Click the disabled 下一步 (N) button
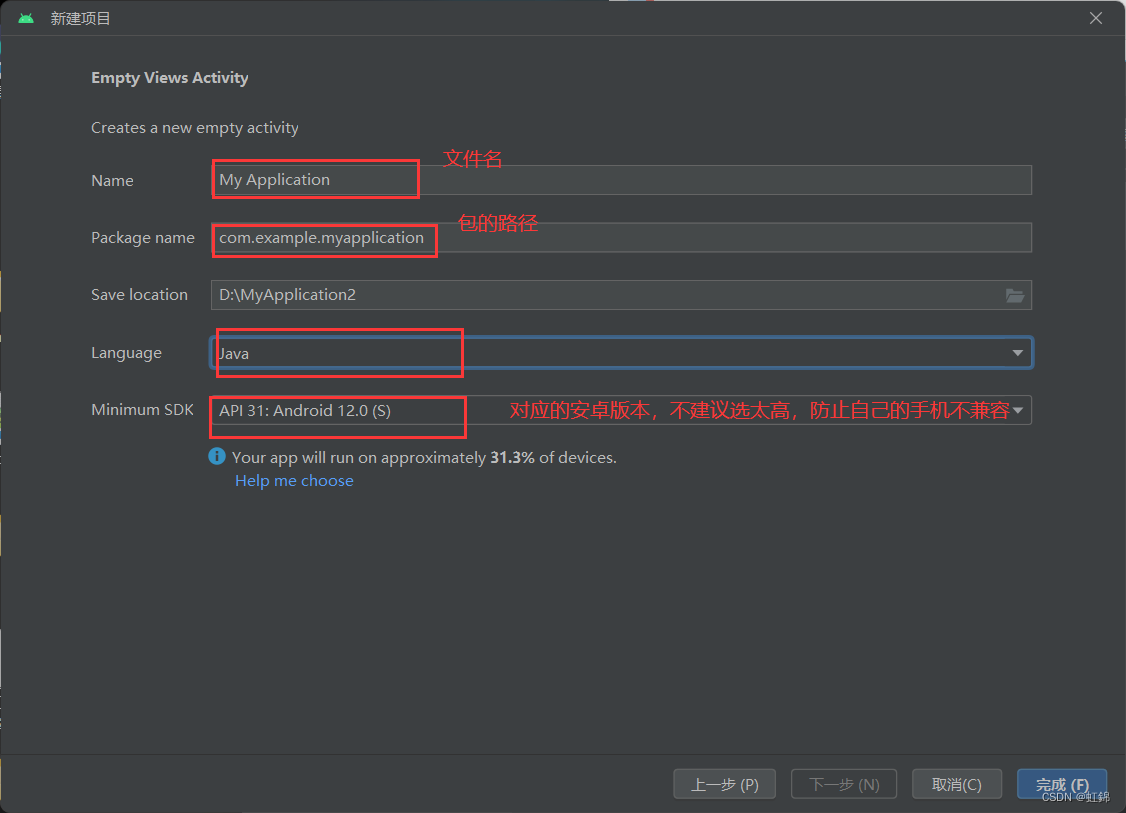Image resolution: width=1126 pixels, height=813 pixels. coord(843,785)
